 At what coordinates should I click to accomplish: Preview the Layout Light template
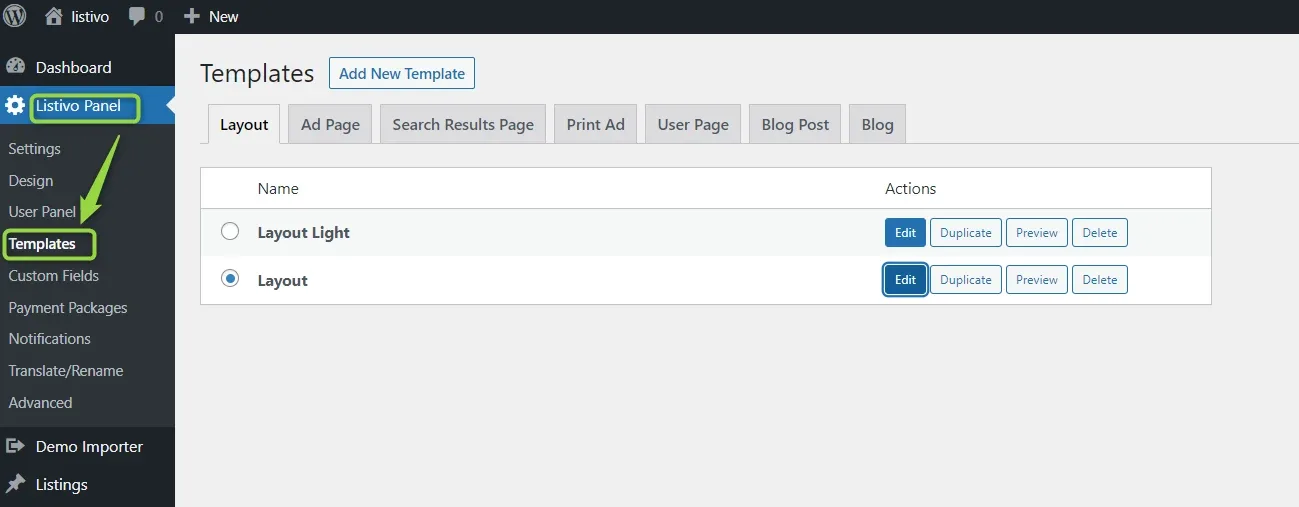tap(1037, 232)
